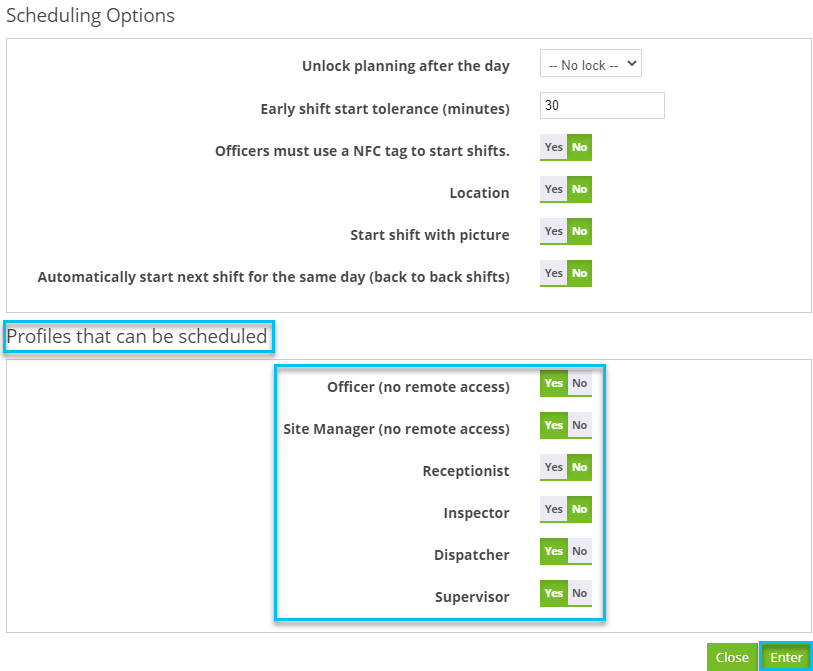813x671 pixels.
Task: Disable scheduling for Officer profile
Action: click(579, 383)
